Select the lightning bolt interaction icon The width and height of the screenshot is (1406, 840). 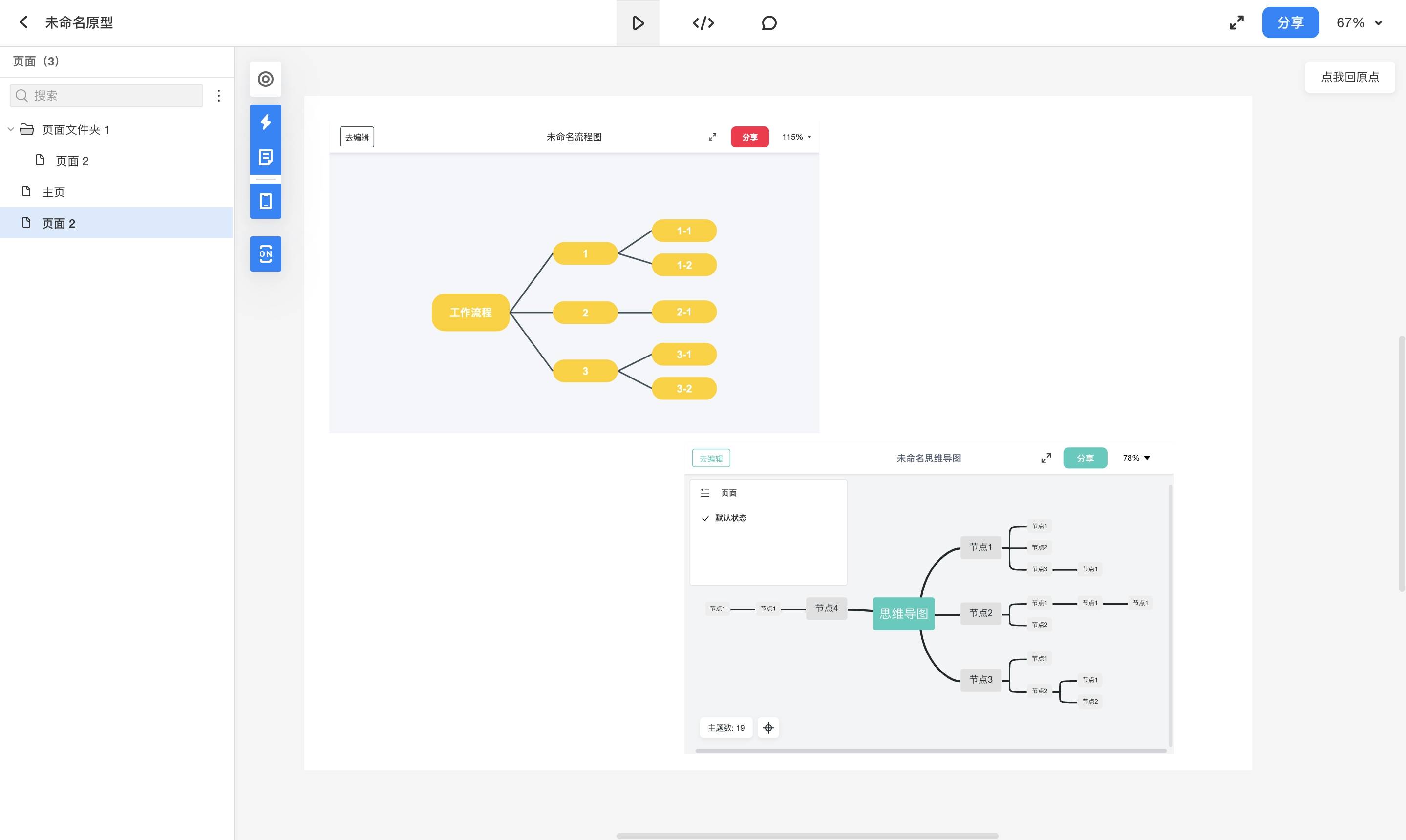tap(266, 122)
